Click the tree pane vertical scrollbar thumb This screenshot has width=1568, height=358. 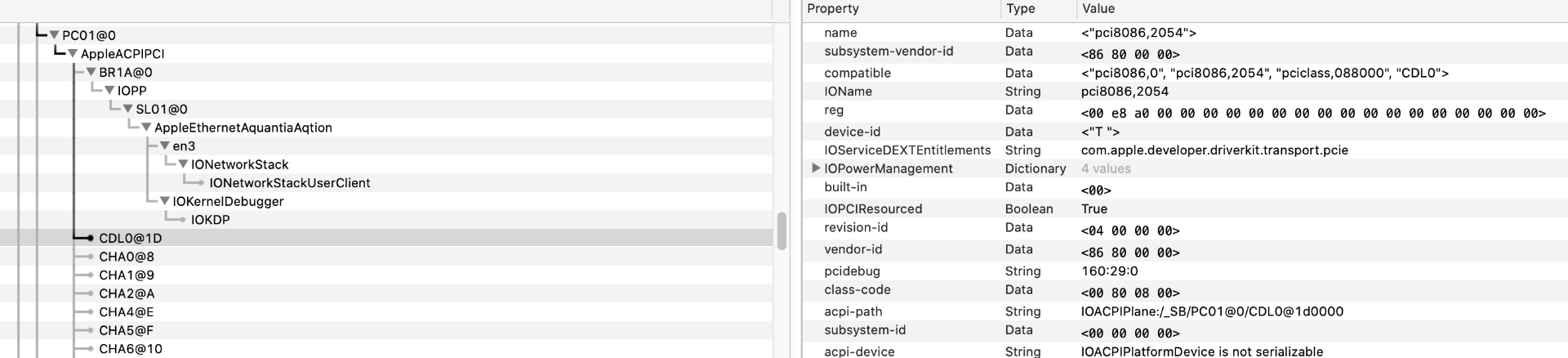(782, 231)
